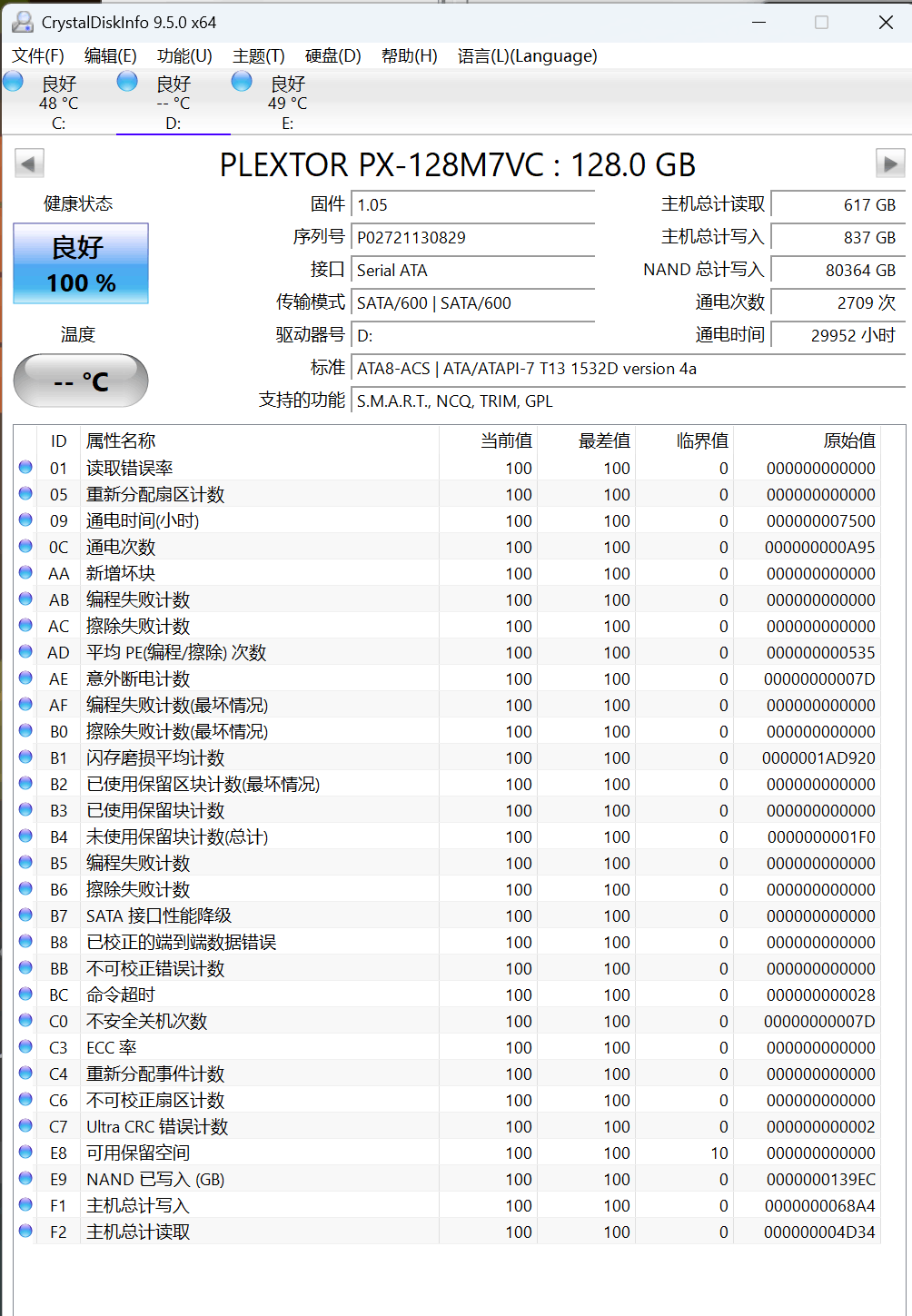Click status orb for attribute BC 命令超时

(25, 994)
